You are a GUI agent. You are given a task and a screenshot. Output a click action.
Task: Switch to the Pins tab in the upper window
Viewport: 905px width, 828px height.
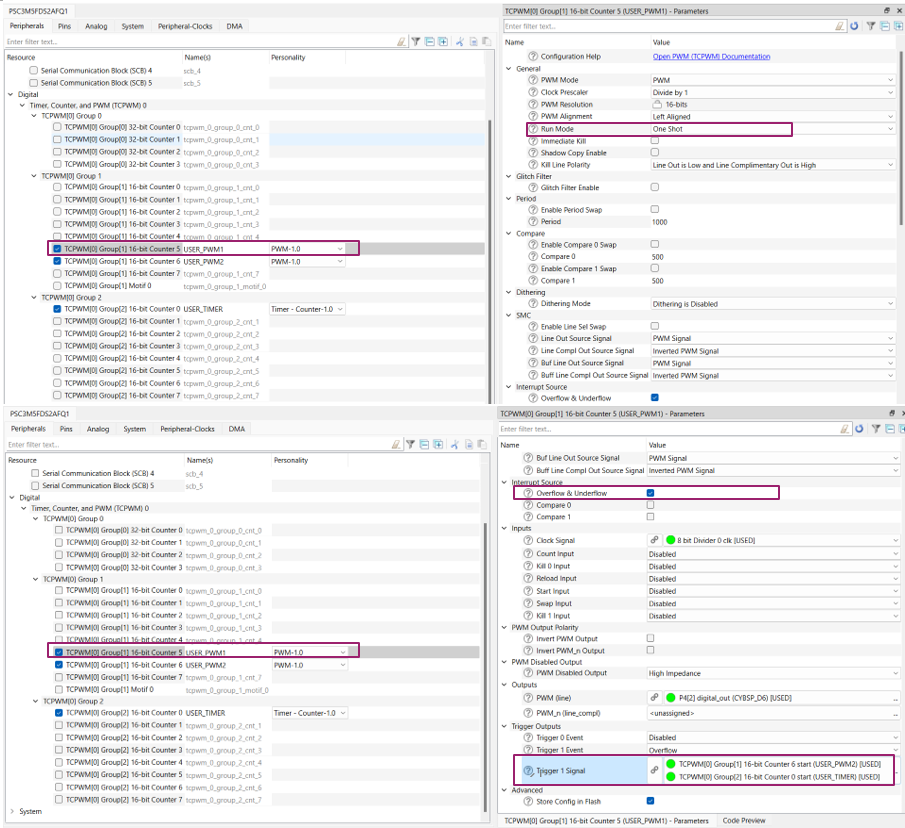(65, 26)
